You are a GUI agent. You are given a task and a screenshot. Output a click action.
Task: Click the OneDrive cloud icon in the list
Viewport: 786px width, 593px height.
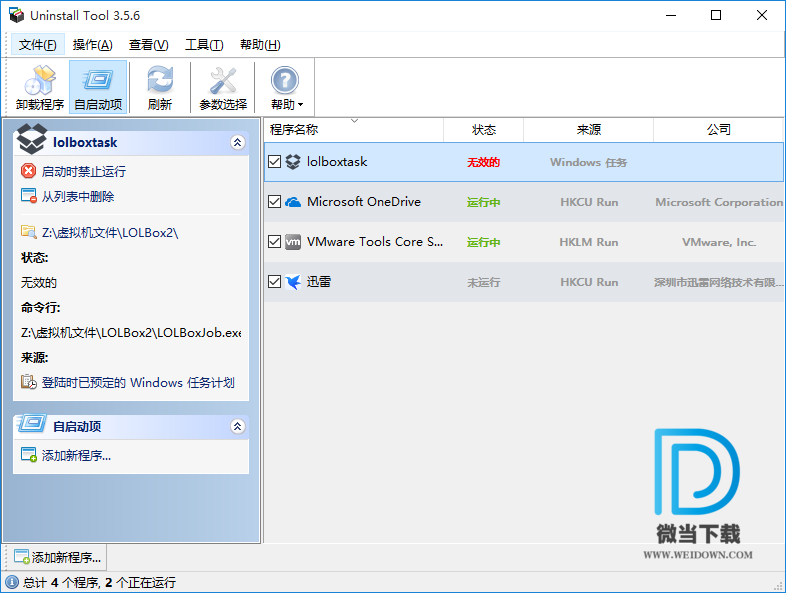(293, 202)
